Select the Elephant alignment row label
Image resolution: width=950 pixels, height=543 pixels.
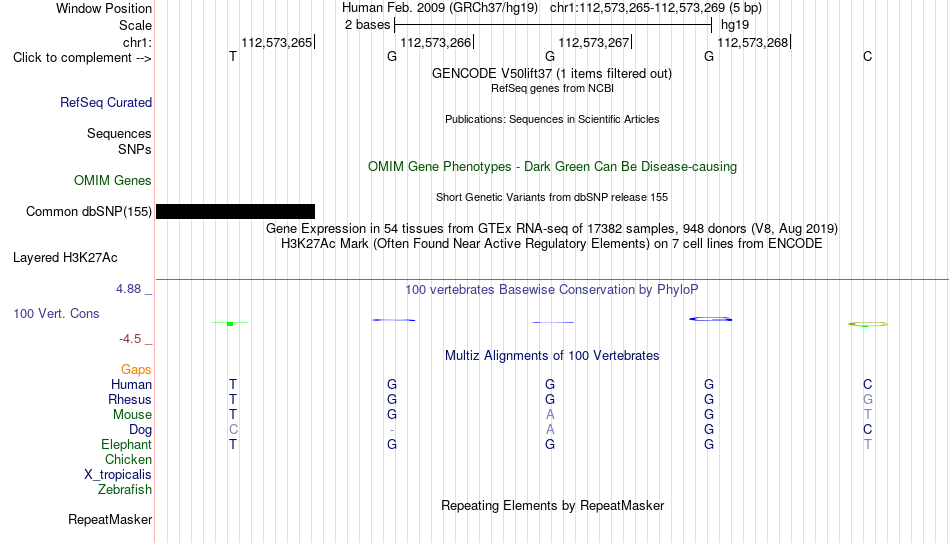click(x=126, y=445)
